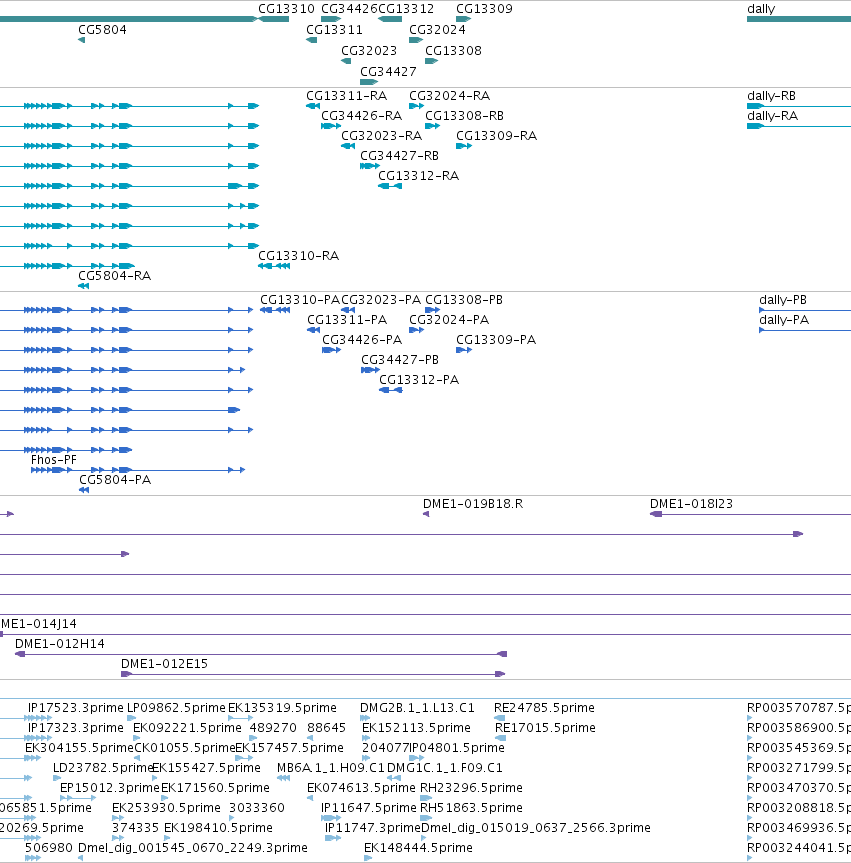The width and height of the screenshot is (851, 863).
Task: Select the CG5804 gene label
Action: pyautogui.click(x=102, y=30)
